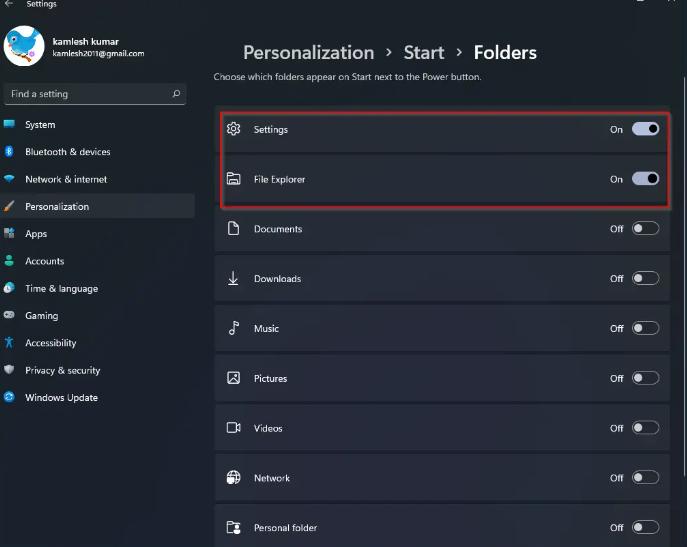Enable the Music folder toggle
Screen dimensions: 687x547
[645, 328]
